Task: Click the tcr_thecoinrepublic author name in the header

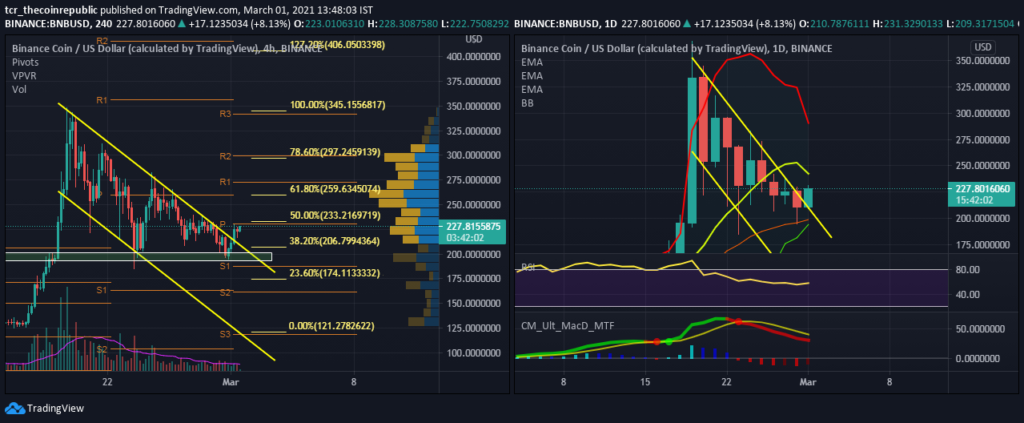Action: tap(50, 8)
